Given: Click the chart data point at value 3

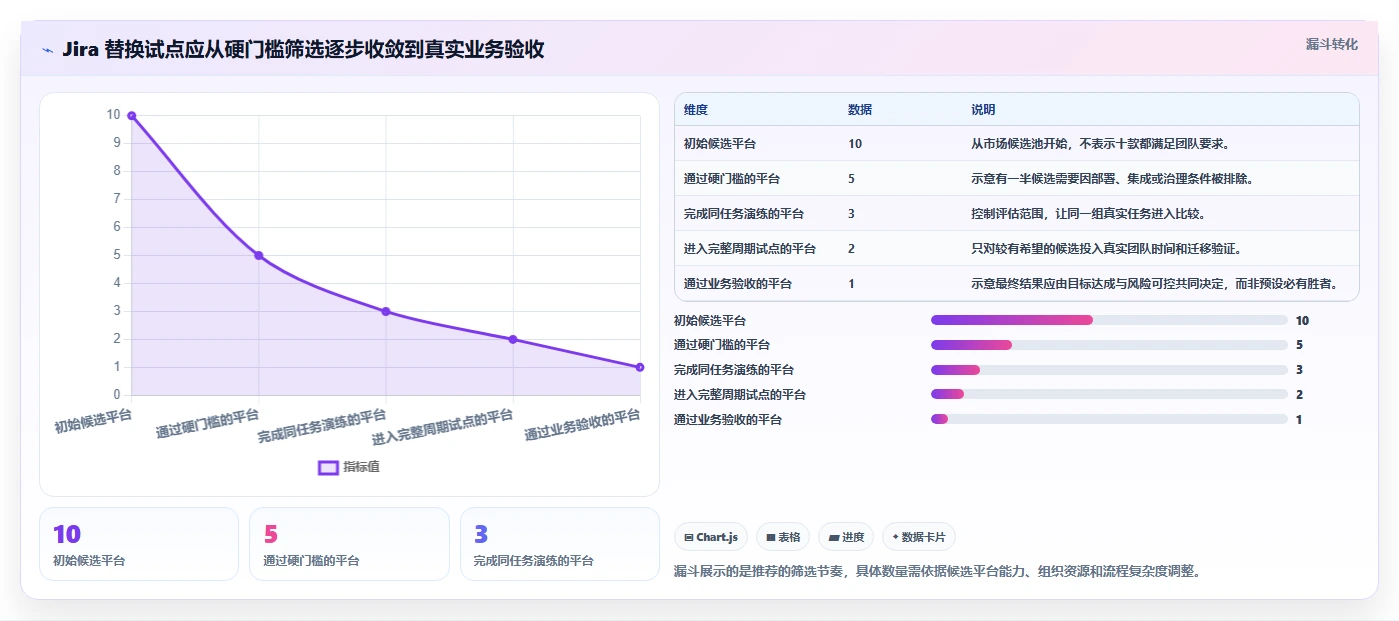Looking at the screenshot, I should coord(386,311).
